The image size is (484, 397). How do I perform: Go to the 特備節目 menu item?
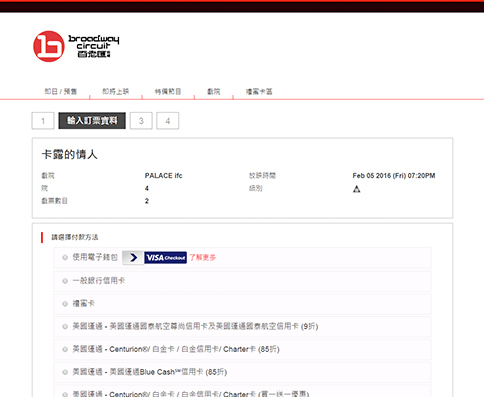tap(168, 91)
